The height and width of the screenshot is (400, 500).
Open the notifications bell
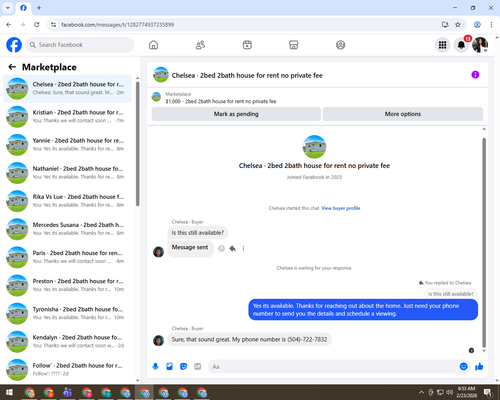461,45
